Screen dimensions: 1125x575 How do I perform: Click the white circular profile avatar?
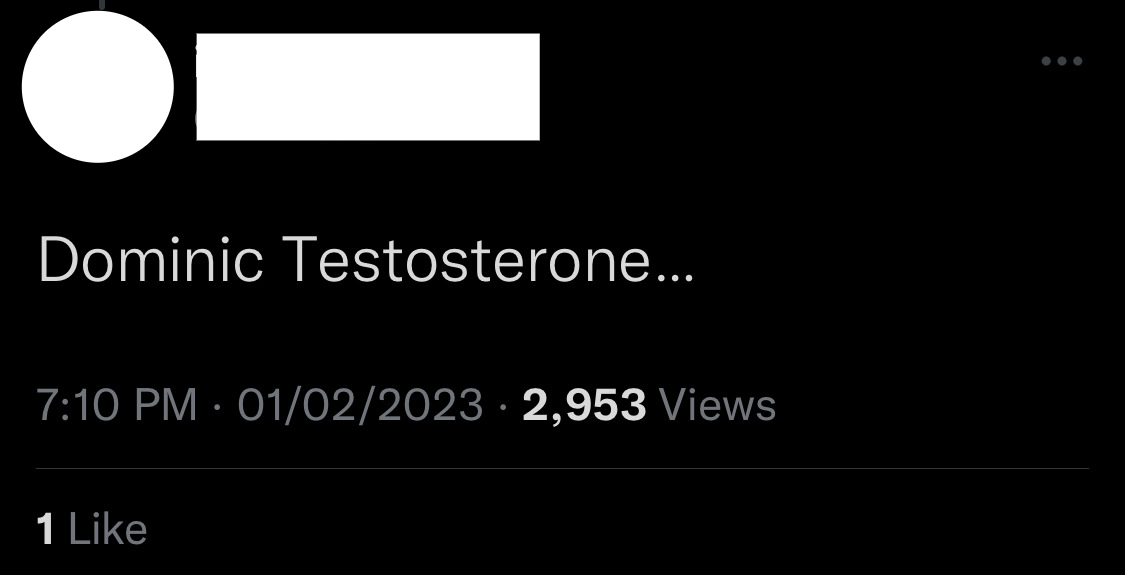(x=98, y=87)
